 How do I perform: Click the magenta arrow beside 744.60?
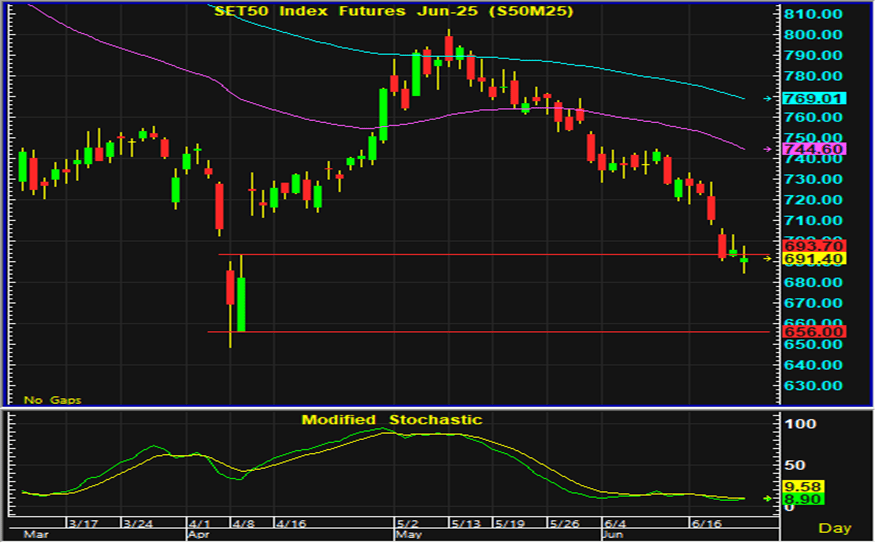tap(767, 149)
